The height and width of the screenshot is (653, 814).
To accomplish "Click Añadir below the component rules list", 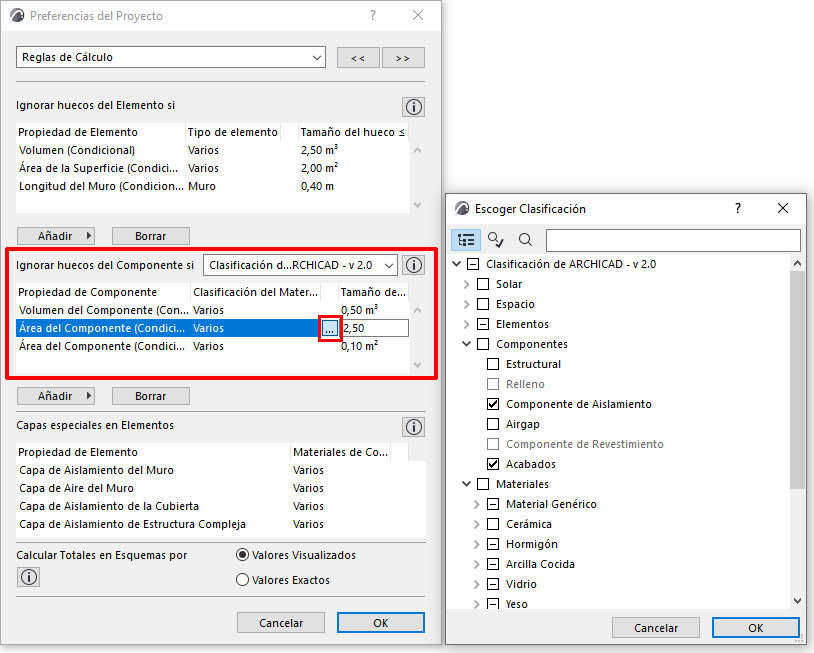I will (56, 396).
